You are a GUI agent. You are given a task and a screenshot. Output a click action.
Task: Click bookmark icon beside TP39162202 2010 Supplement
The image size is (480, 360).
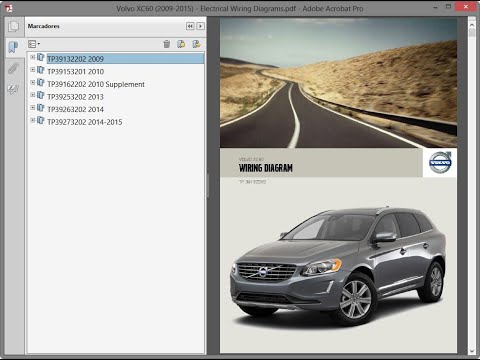click(41, 83)
